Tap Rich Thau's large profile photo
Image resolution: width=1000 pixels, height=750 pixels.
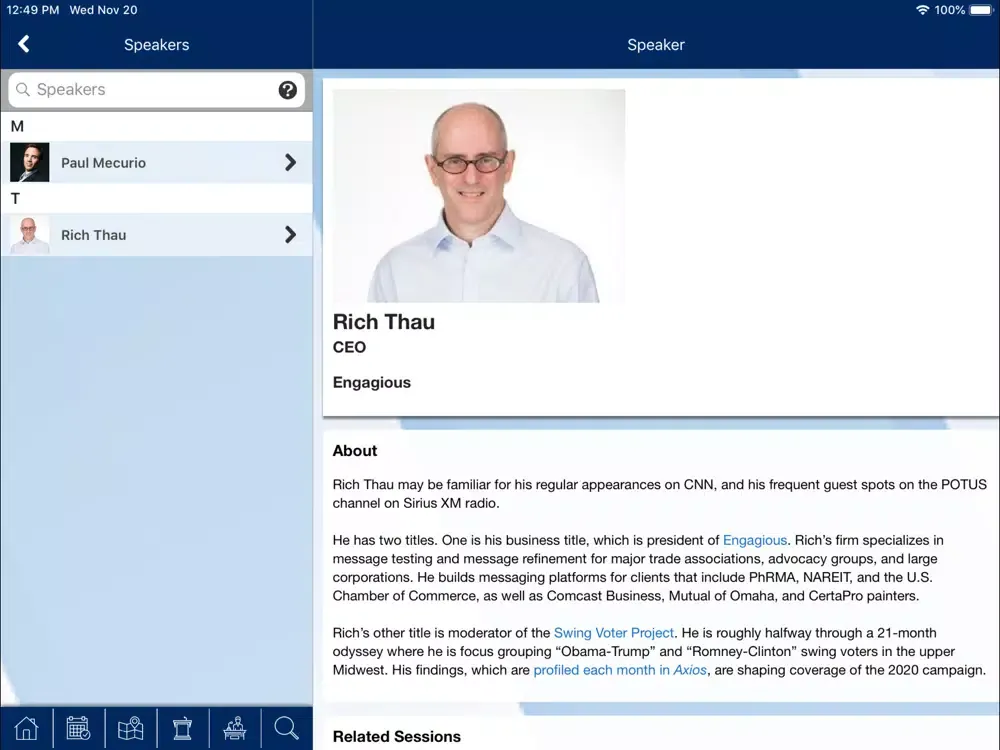coord(479,195)
